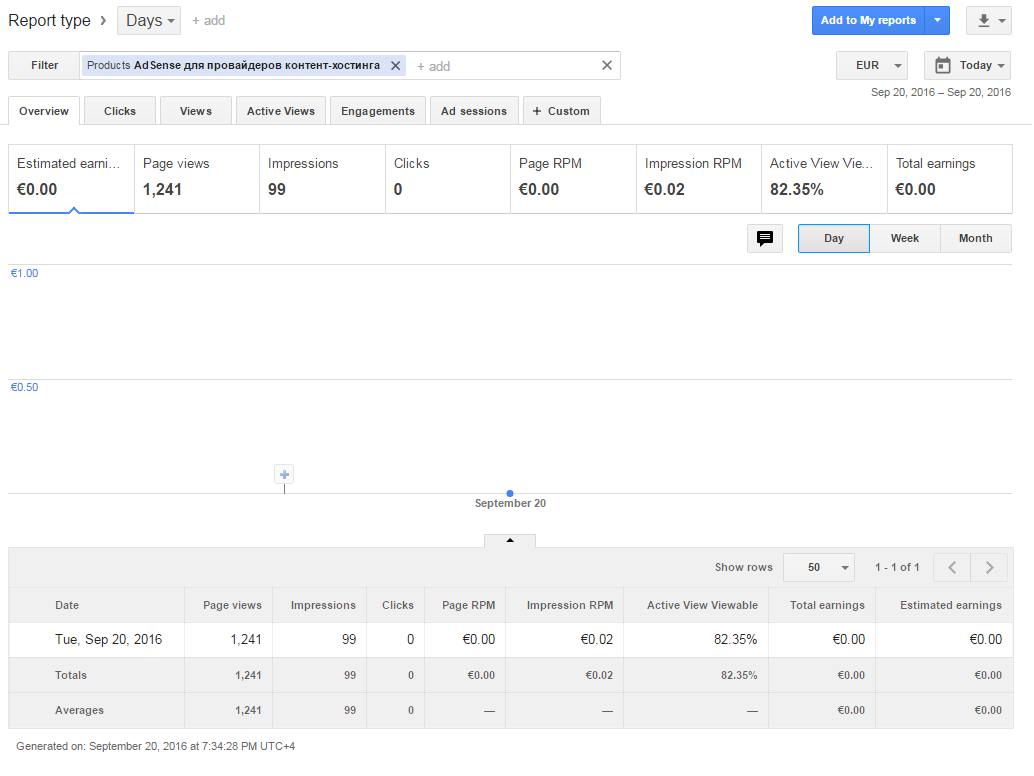Clear all filters with the X

point(607,65)
